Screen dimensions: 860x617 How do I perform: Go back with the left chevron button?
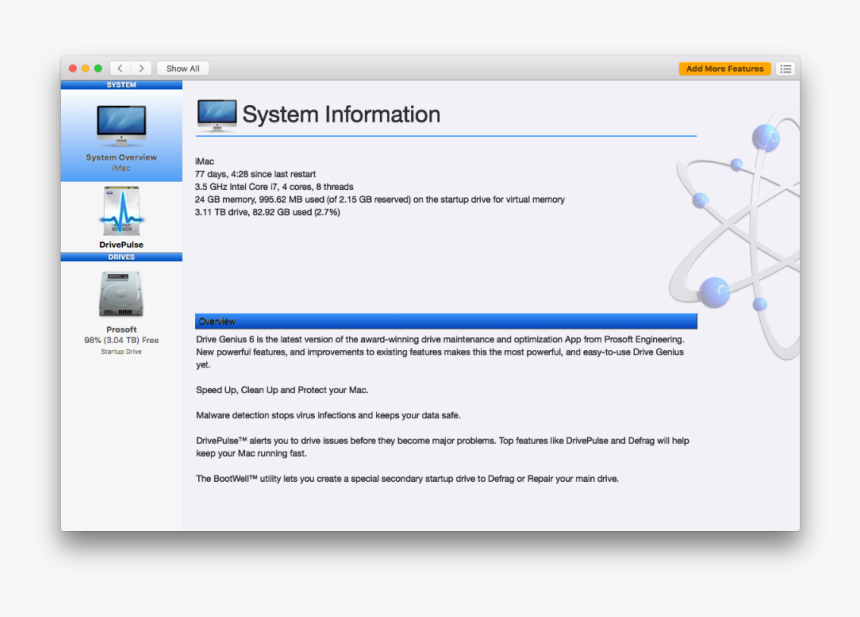click(120, 69)
